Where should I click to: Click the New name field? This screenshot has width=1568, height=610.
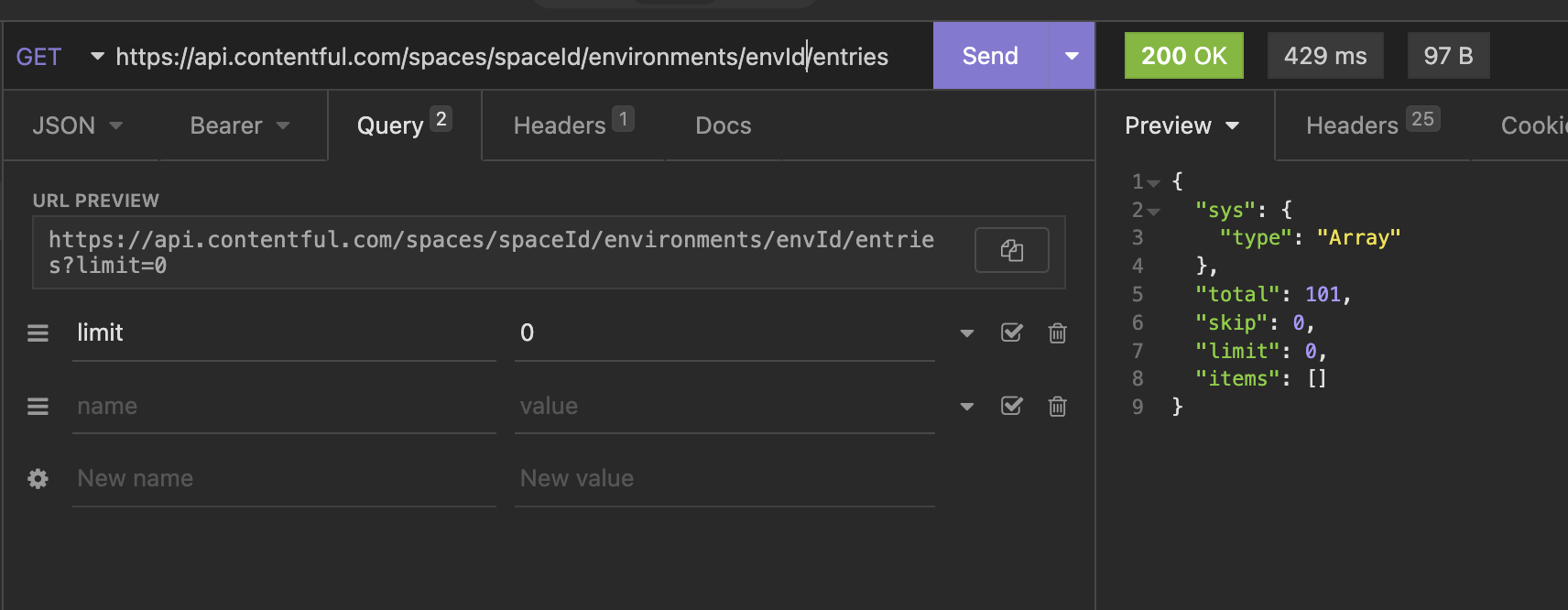pyautogui.click(x=284, y=479)
